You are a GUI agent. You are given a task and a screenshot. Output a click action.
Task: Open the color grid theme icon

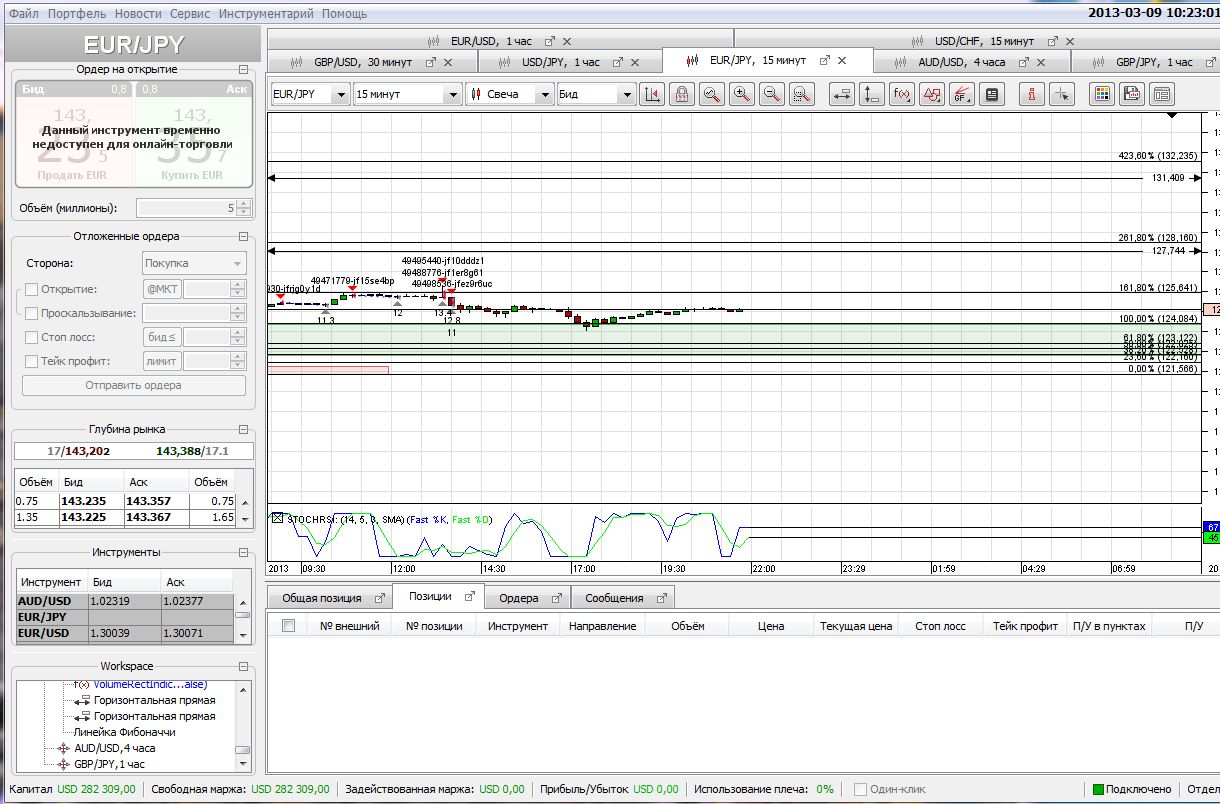tap(1101, 95)
